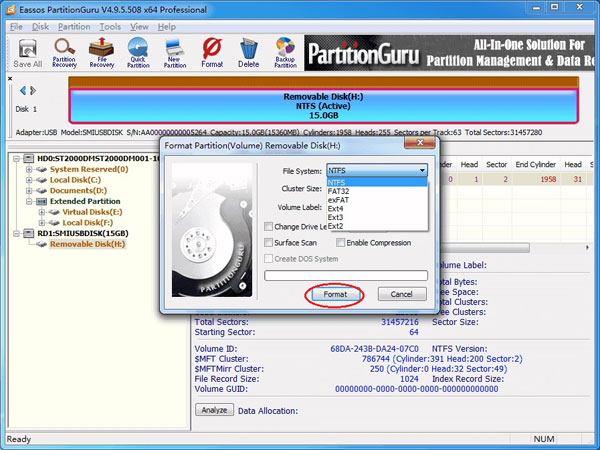Image resolution: width=600 pixels, height=450 pixels.
Task: Check the Surface Scan option
Action: pyautogui.click(x=268, y=243)
